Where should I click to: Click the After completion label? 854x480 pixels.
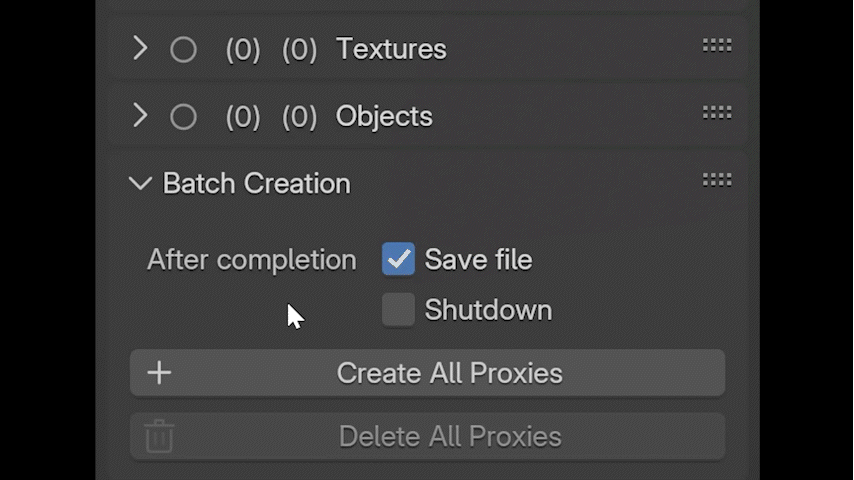(x=251, y=260)
